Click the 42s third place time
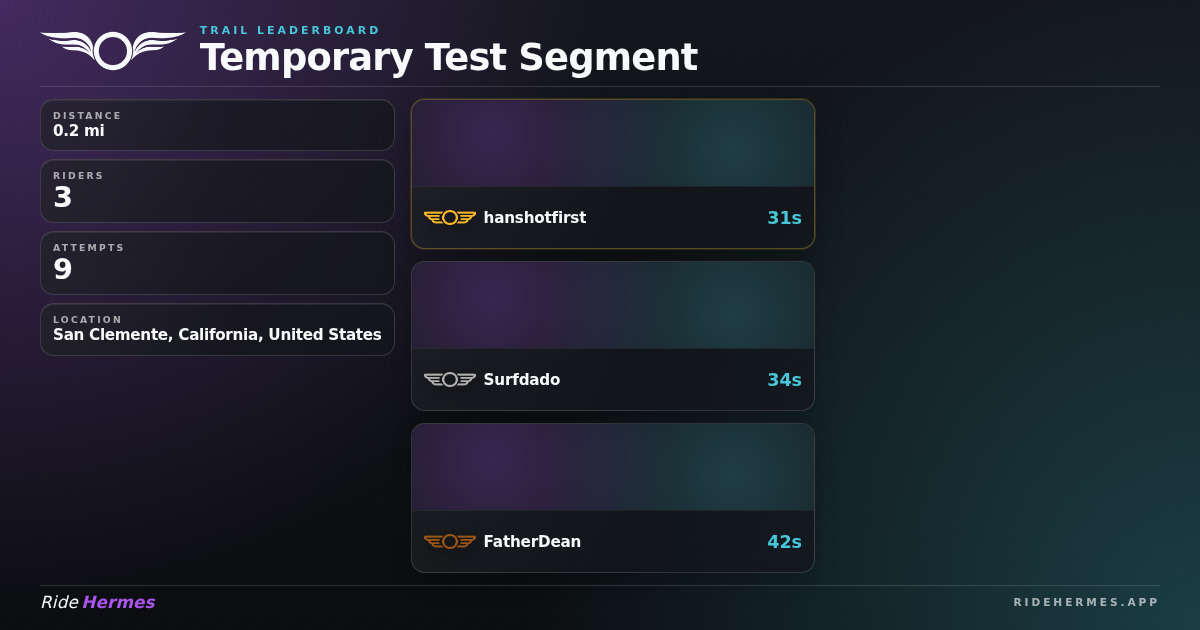Screen dimensions: 1200x630 pyautogui.click(x=784, y=542)
